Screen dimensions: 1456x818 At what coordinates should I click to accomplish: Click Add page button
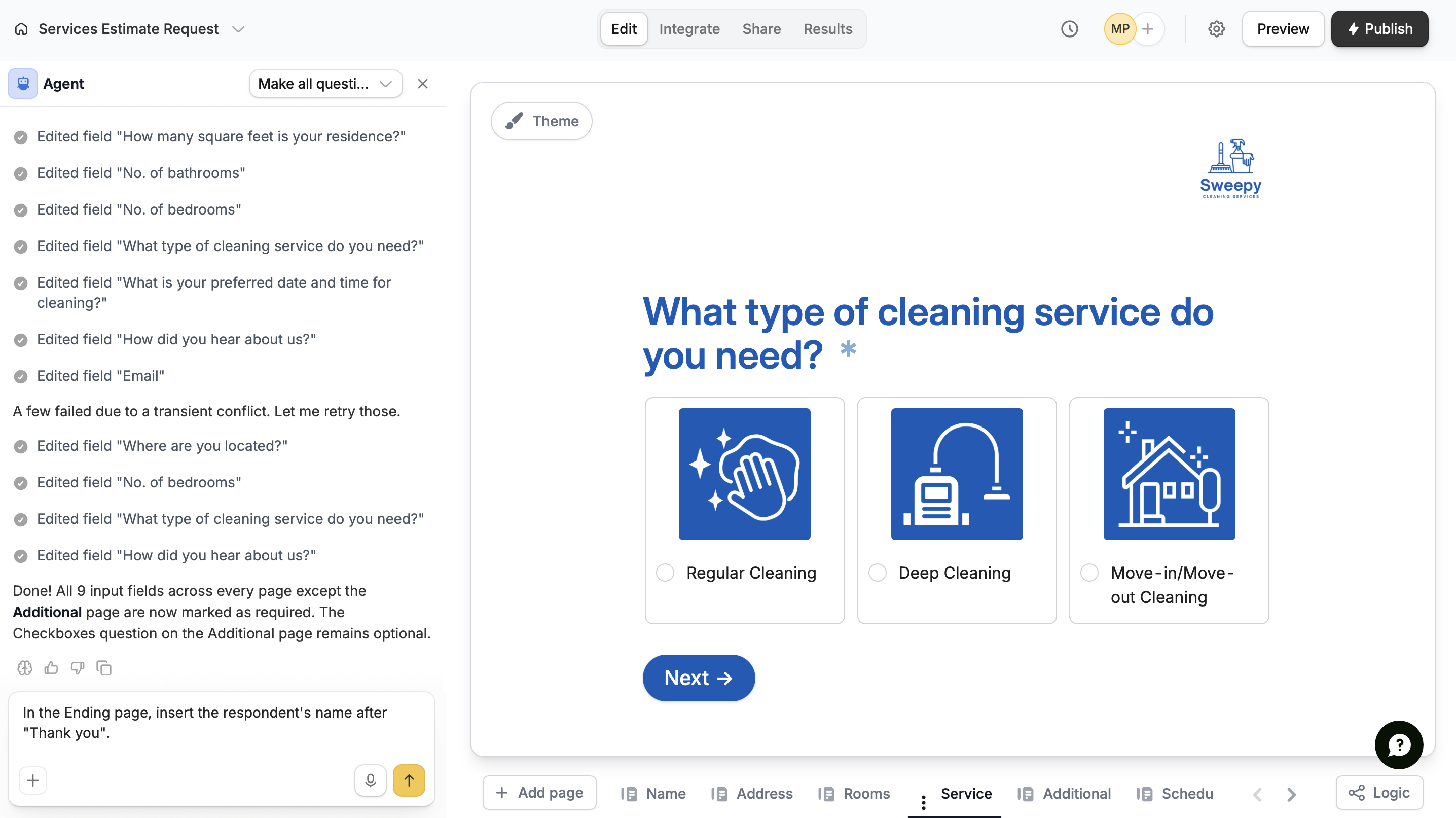pyautogui.click(x=539, y=793)
